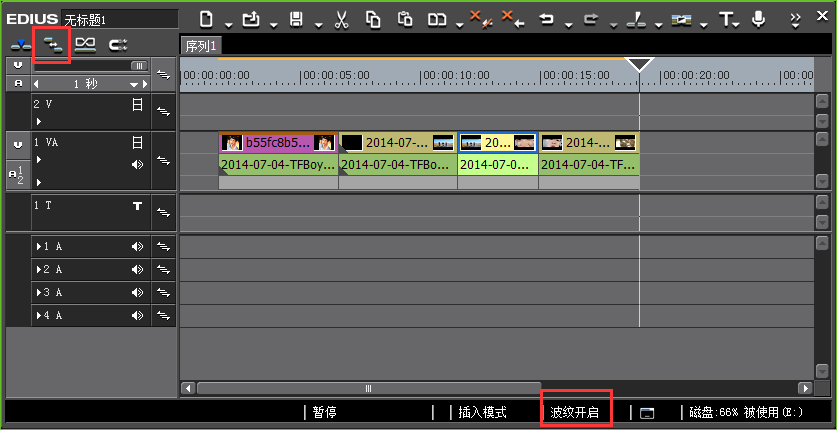Image resolution: width=837 pixels, height=430 pixels.
Task: Click the Cut scissors icon
Action: [341, 20]
